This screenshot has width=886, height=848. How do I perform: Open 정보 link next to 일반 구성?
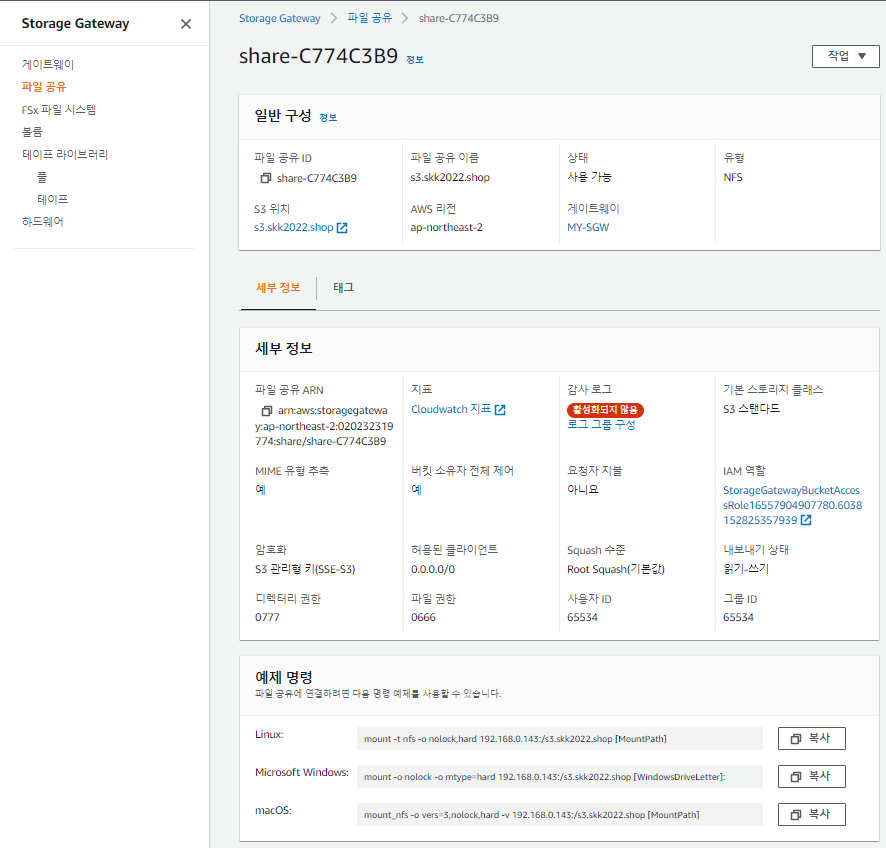click(328, 118)
